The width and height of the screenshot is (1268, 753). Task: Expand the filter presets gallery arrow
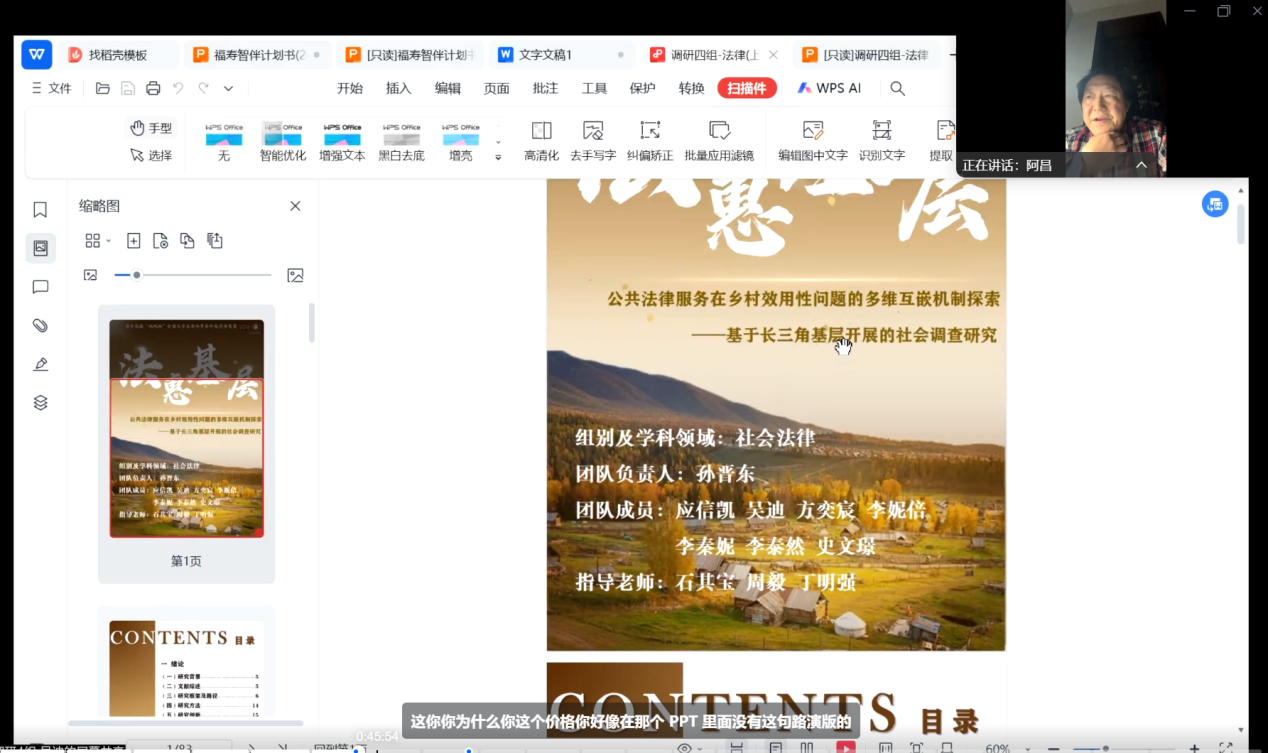coord(498,157)
